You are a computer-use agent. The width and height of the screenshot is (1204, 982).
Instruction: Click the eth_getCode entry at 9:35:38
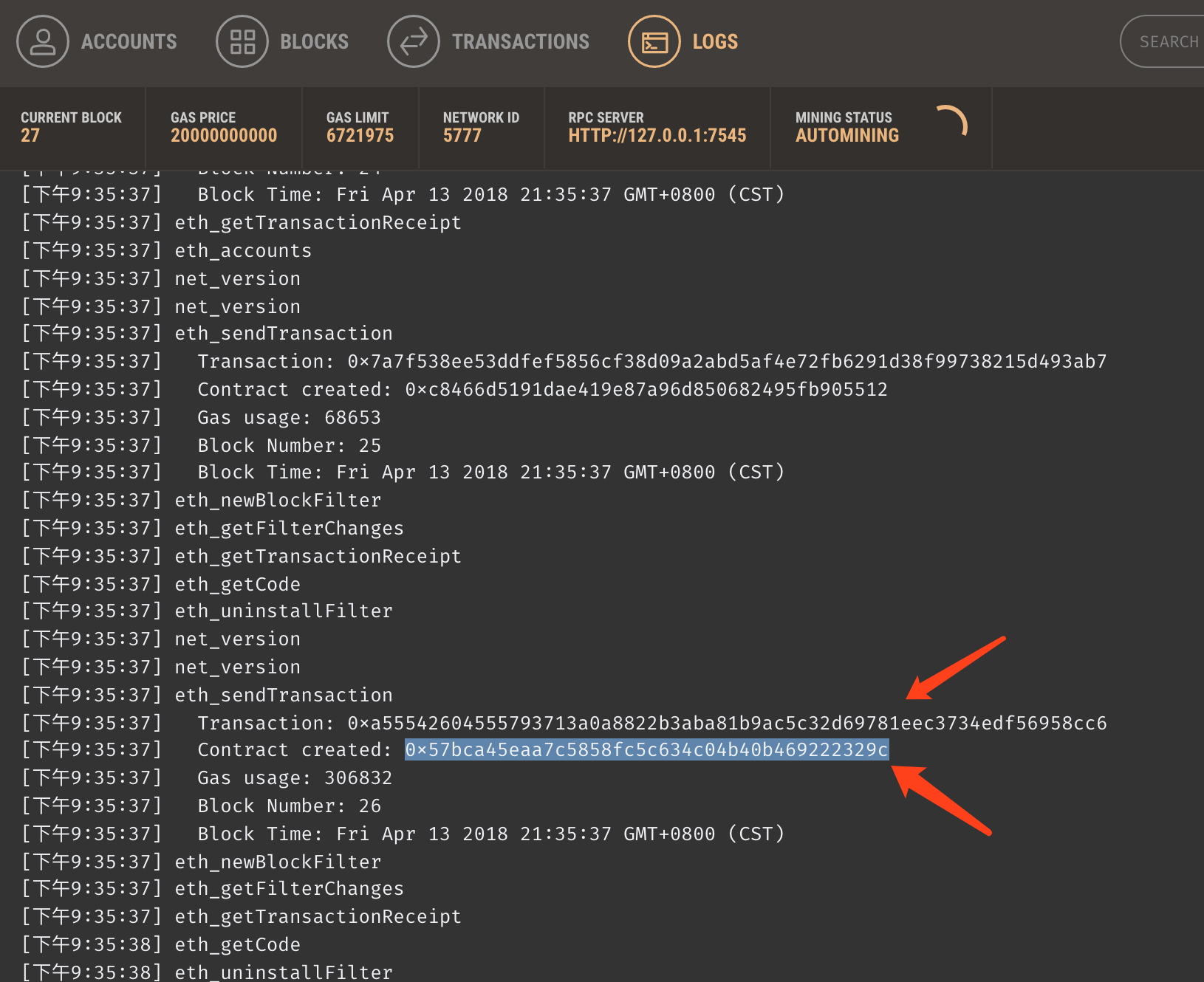[x=238, y=945]
